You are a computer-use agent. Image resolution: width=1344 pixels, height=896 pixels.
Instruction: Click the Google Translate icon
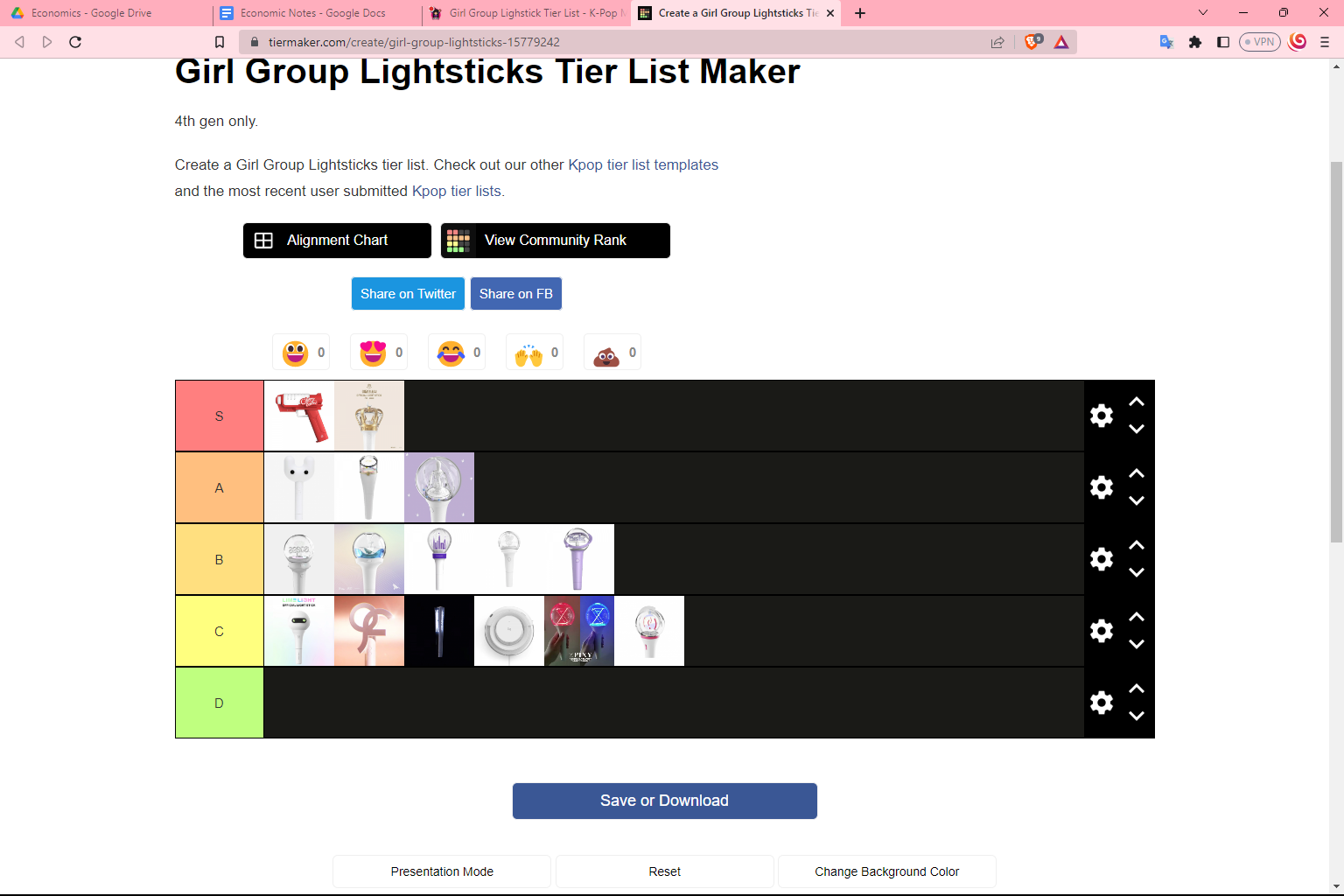1166,42
